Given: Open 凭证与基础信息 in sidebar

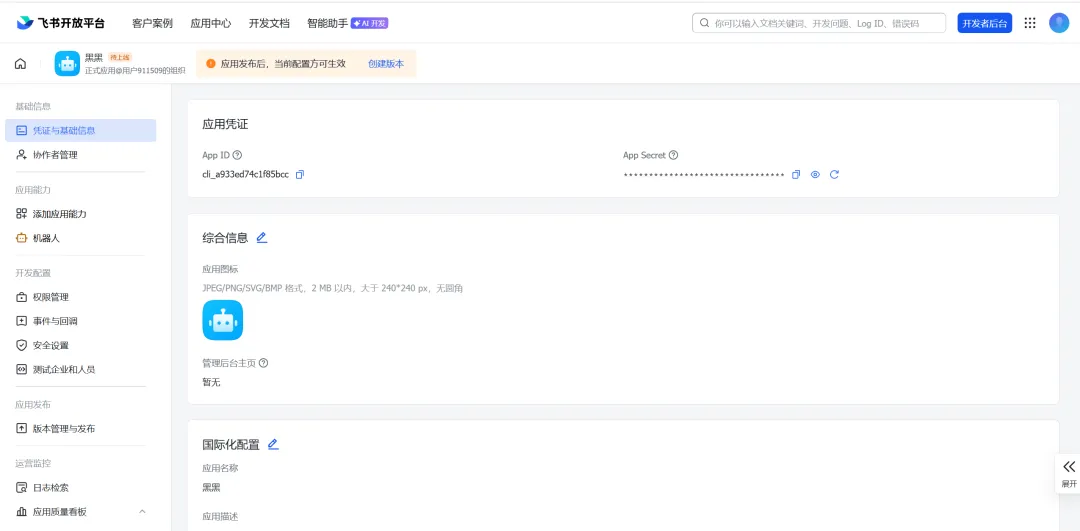Looking at the screenshot, I should [x=81, y=130].
